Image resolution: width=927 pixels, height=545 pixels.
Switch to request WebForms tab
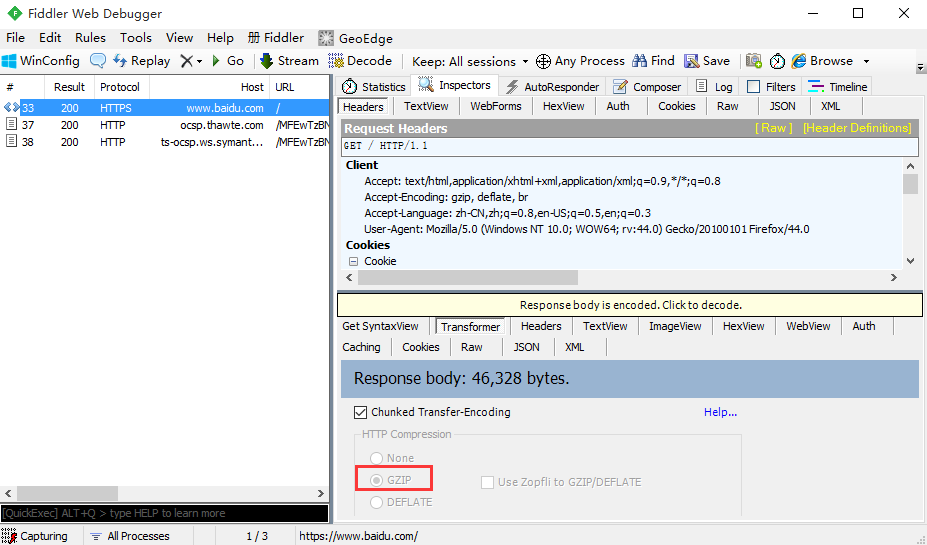pyautogui.click(x=496, y=106)
